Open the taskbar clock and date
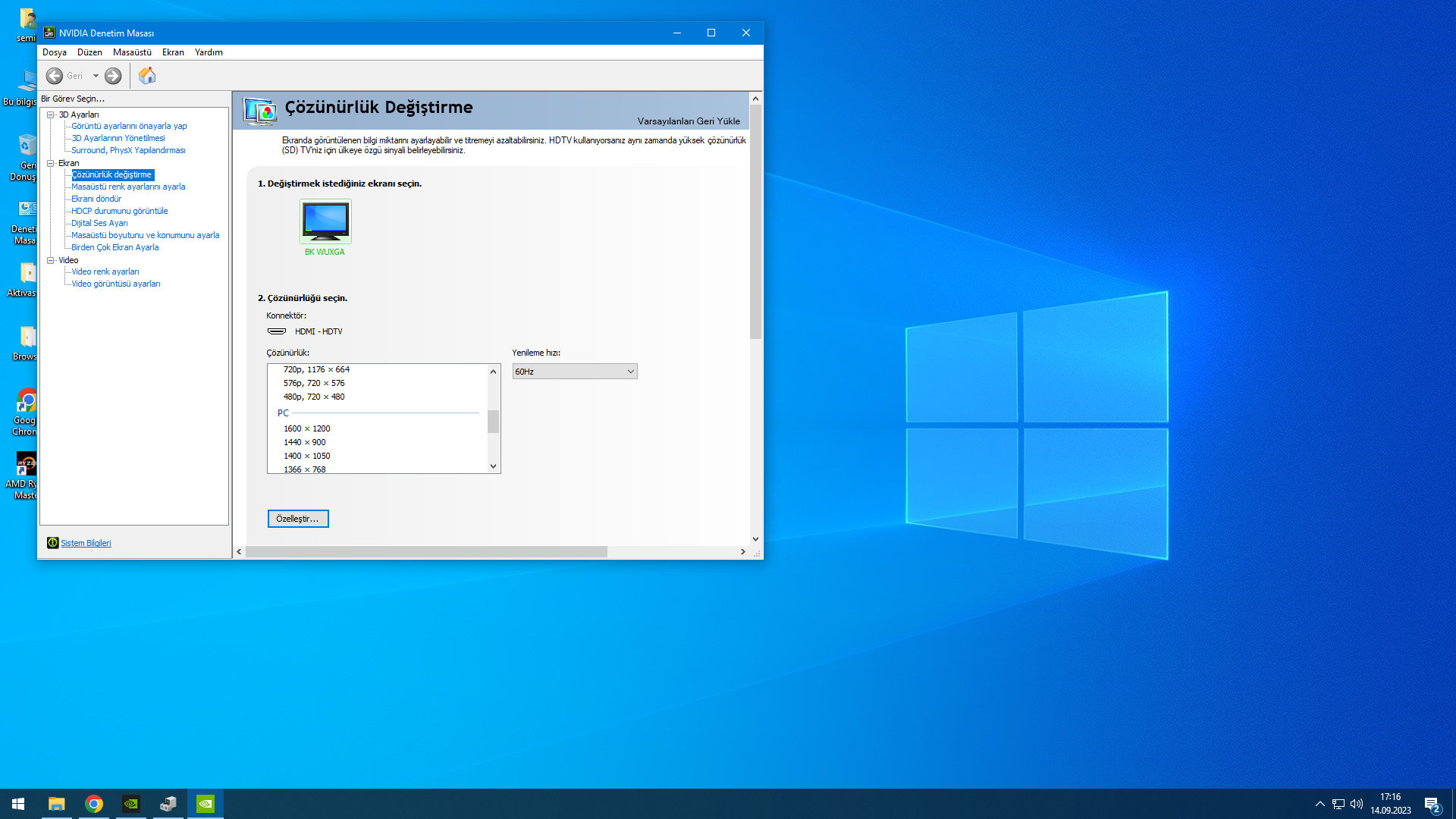The height and width of the screenshot is (819, 1456). (x=1391, y=804)
